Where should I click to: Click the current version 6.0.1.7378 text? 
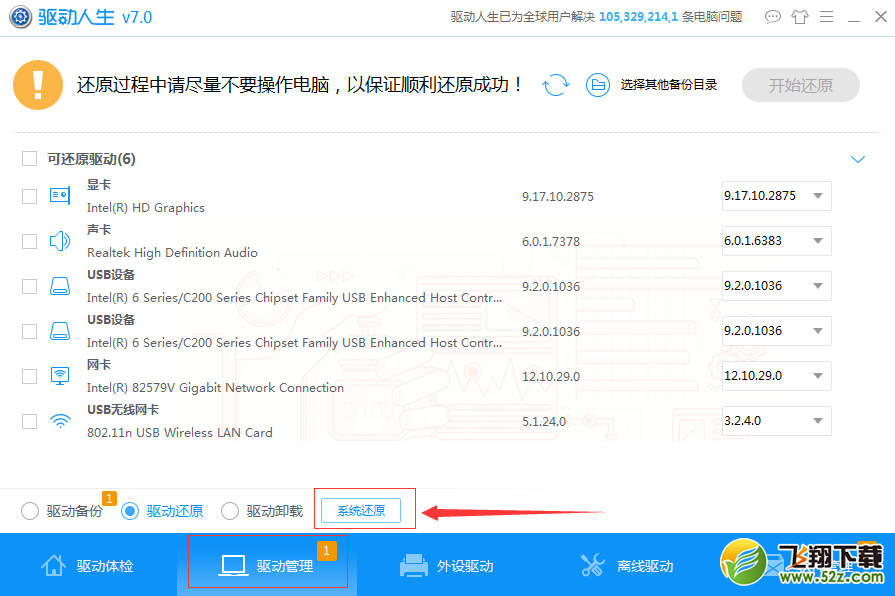551,241
